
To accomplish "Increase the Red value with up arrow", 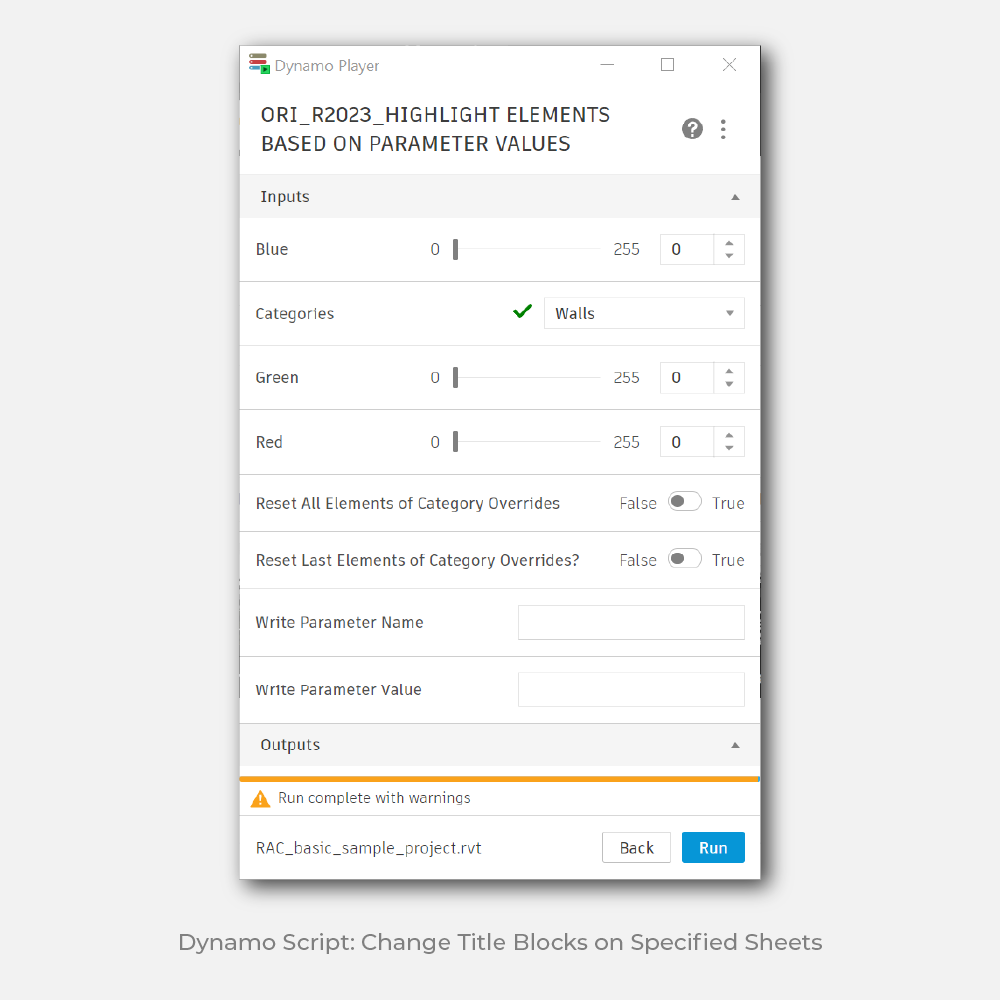I will pos(729,435).
